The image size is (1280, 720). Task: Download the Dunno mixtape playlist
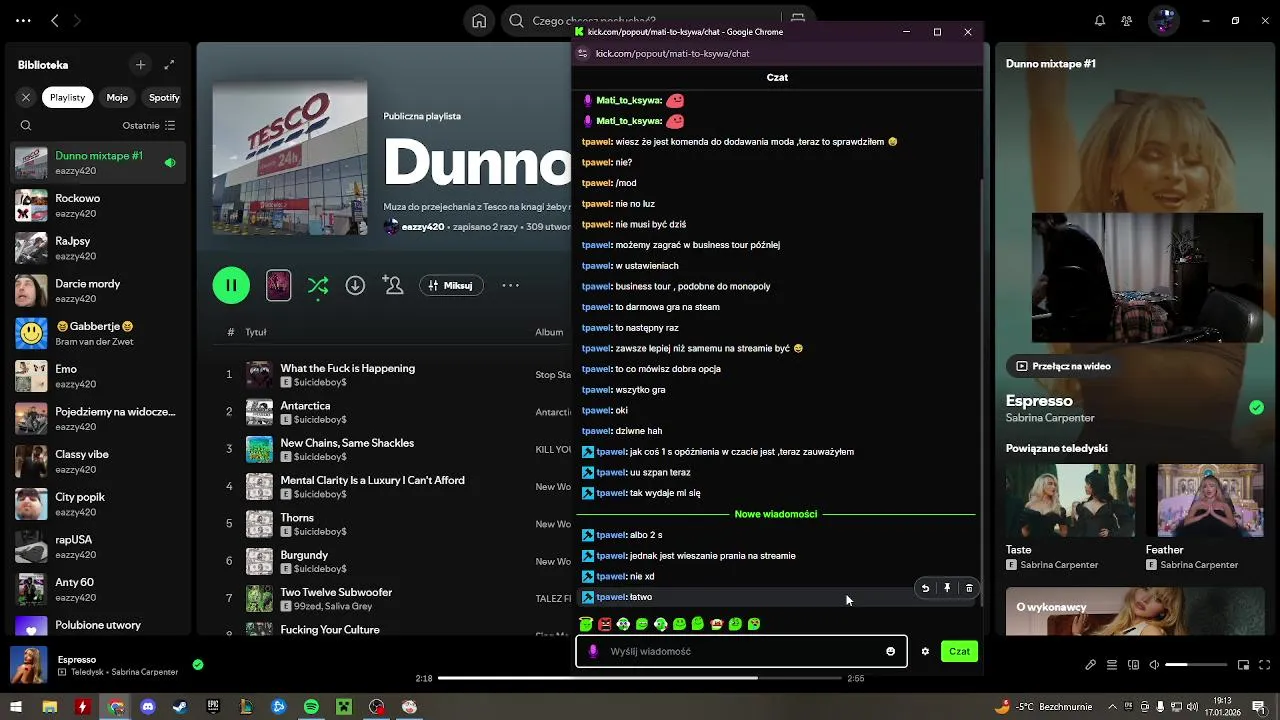coord(355,286)
